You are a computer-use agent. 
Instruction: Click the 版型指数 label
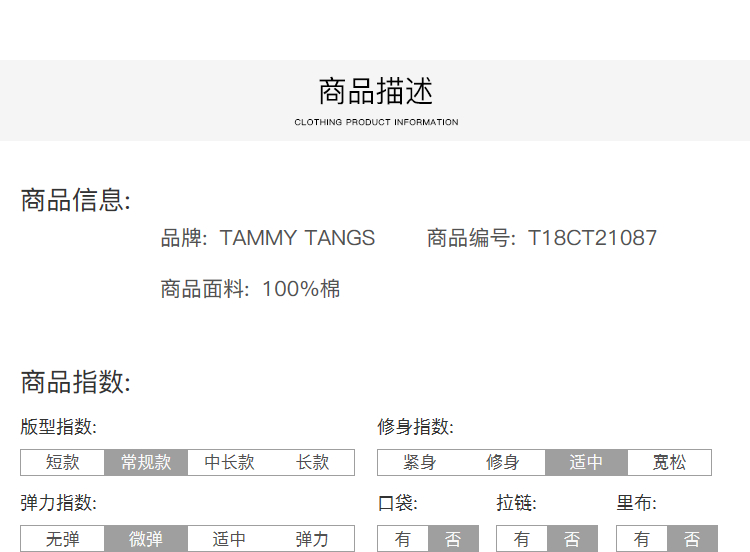click(58, 426)
